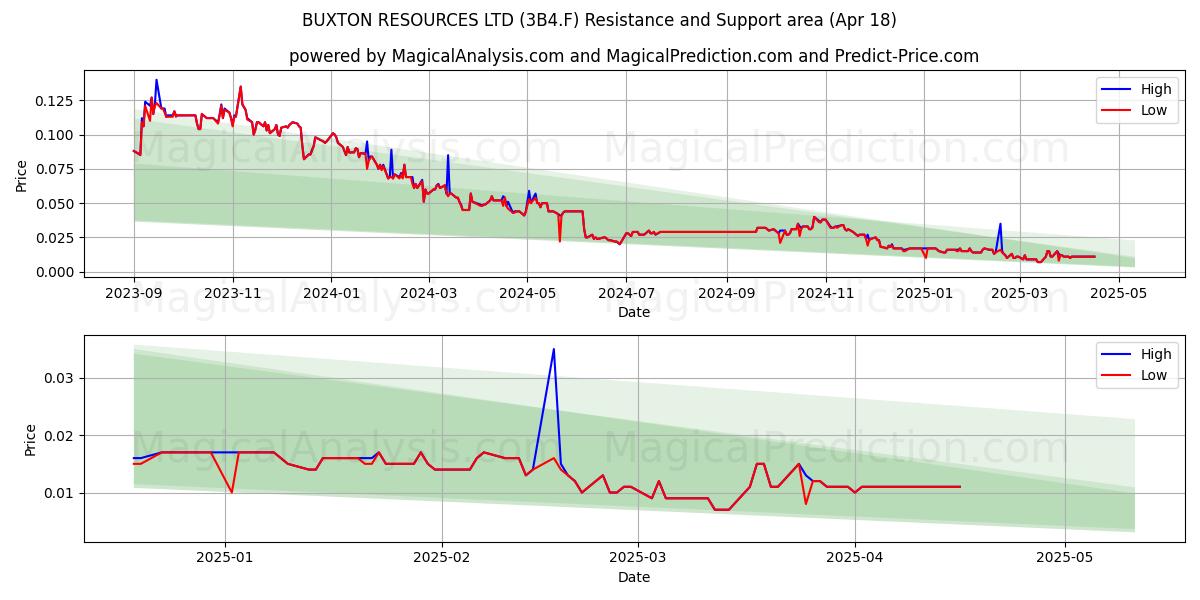
Task: Click 'High' in the 2023–2025 chart legend
Action: tap(1156, 90)
